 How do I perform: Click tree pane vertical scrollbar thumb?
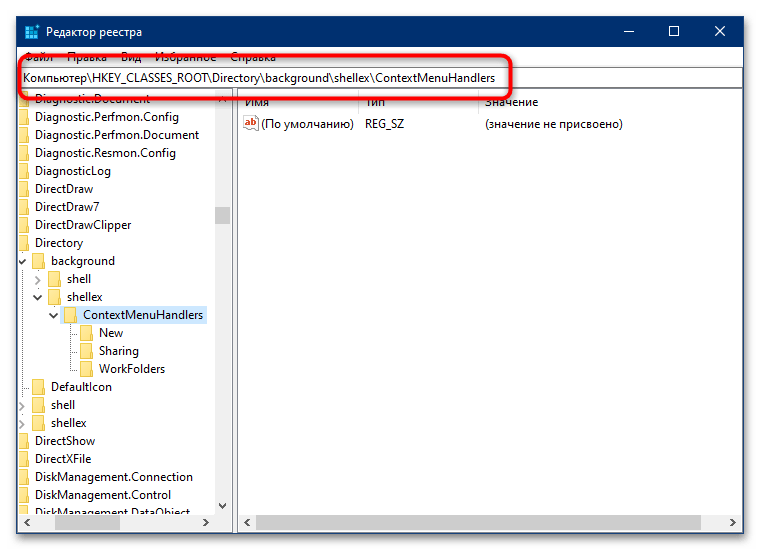(x=222, y=216)
